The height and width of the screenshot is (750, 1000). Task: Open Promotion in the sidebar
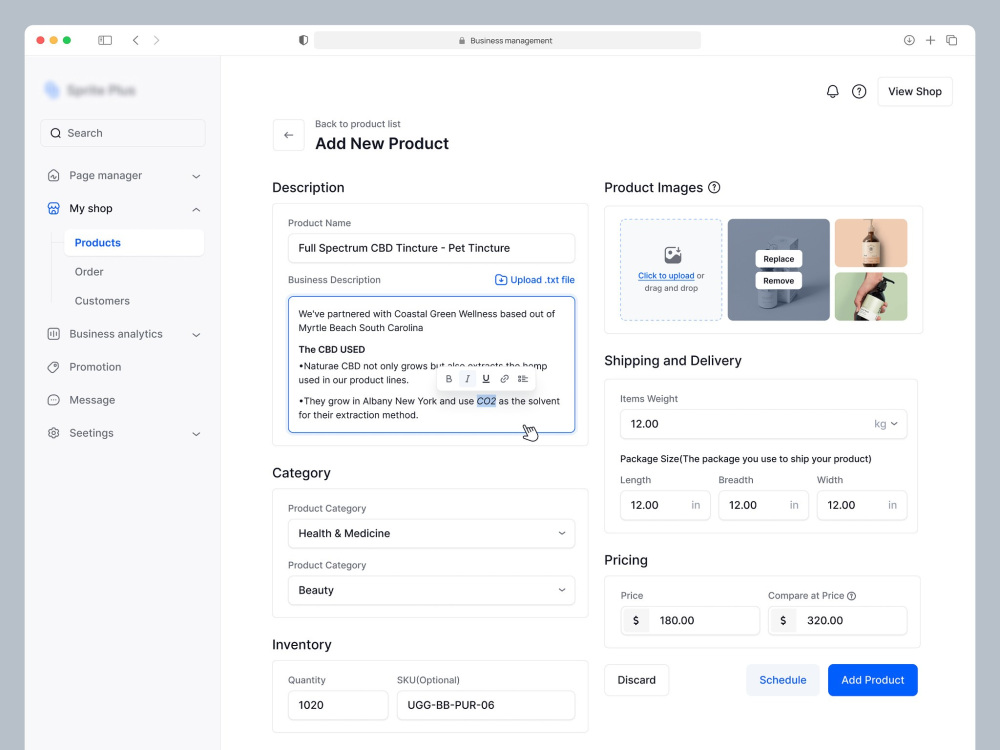[95, 367]
